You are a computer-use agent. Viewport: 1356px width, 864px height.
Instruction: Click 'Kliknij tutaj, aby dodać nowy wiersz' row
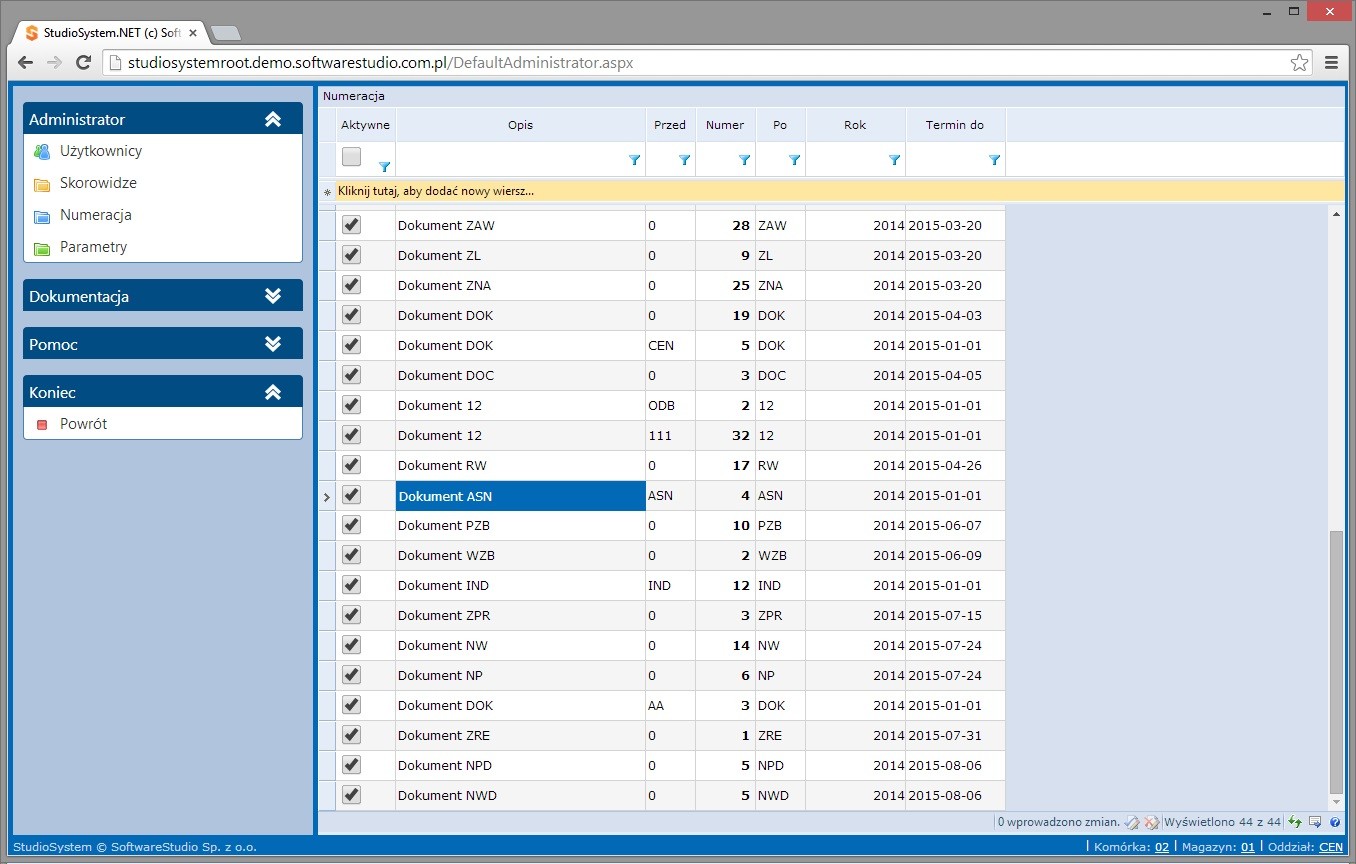point(831,191)
